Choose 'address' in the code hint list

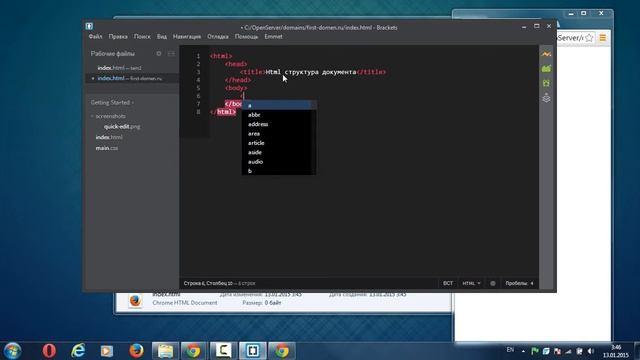278,124
